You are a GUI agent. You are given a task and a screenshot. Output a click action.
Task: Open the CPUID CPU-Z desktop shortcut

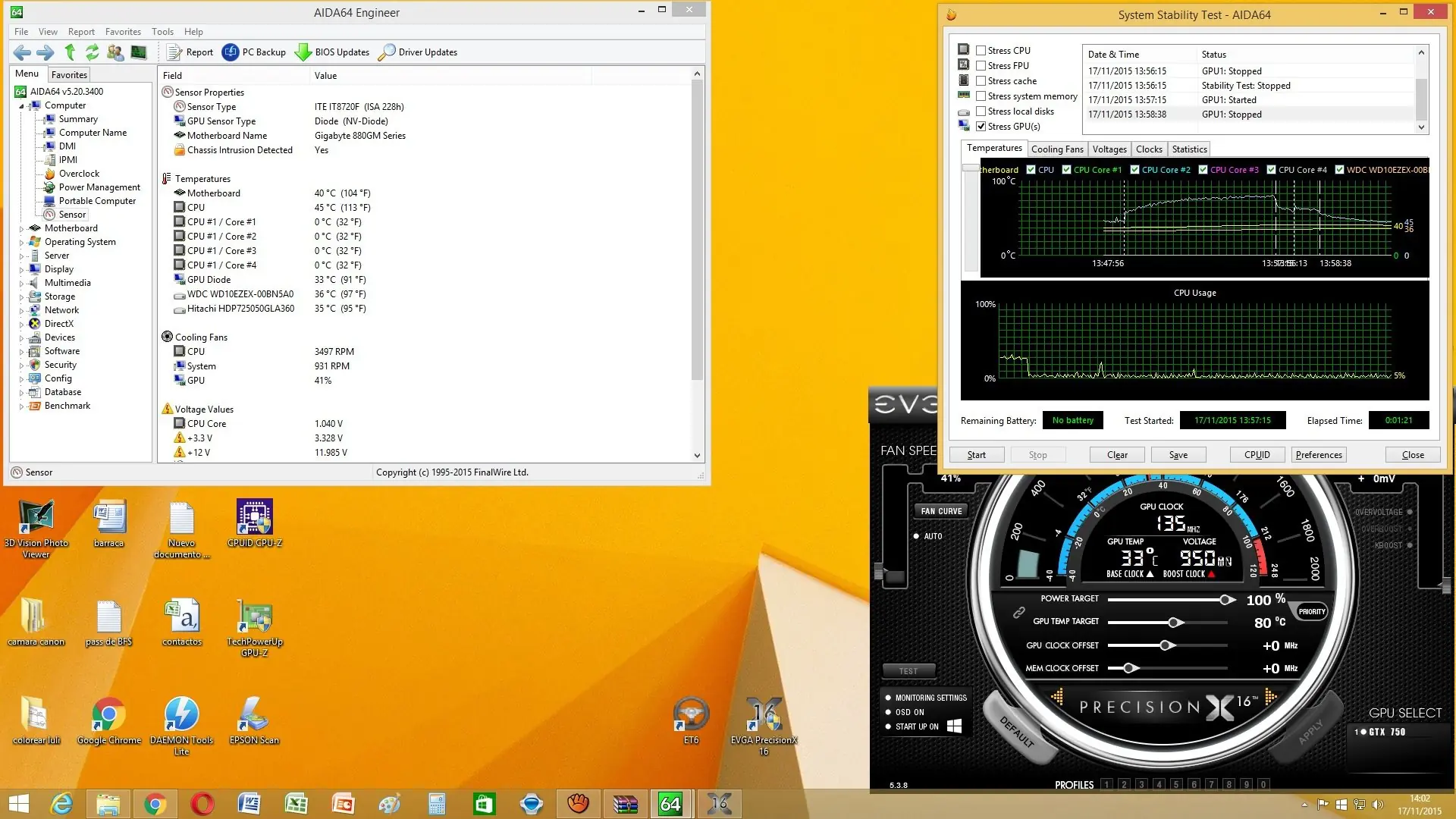(255, 523)
